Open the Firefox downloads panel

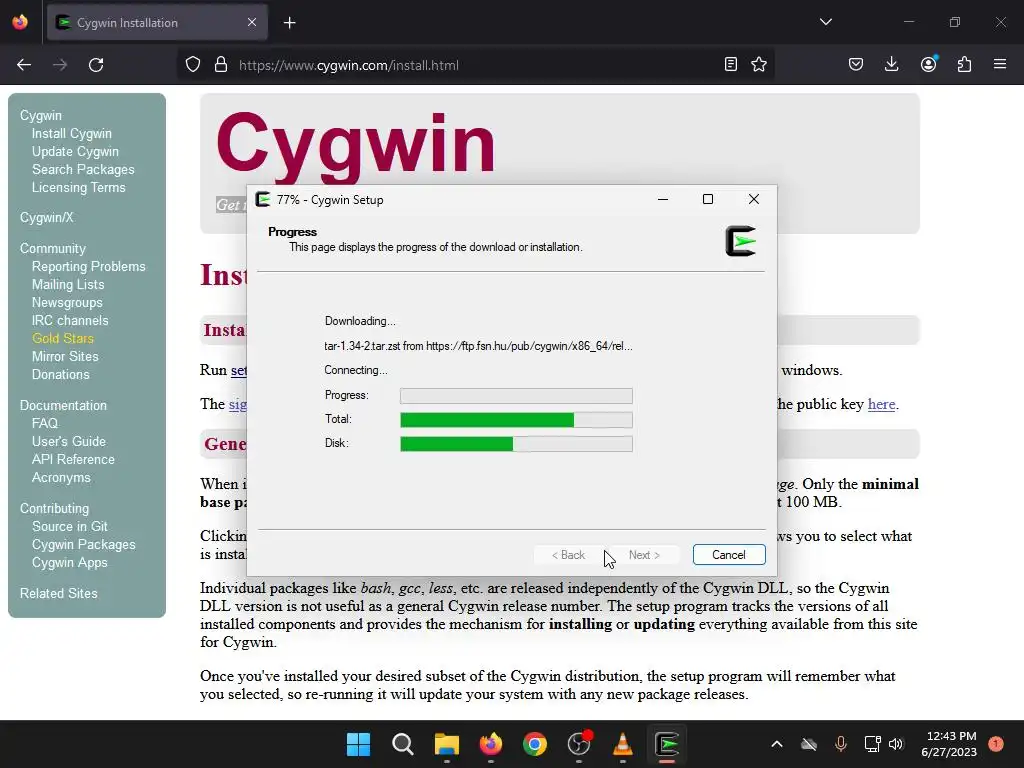891,64
